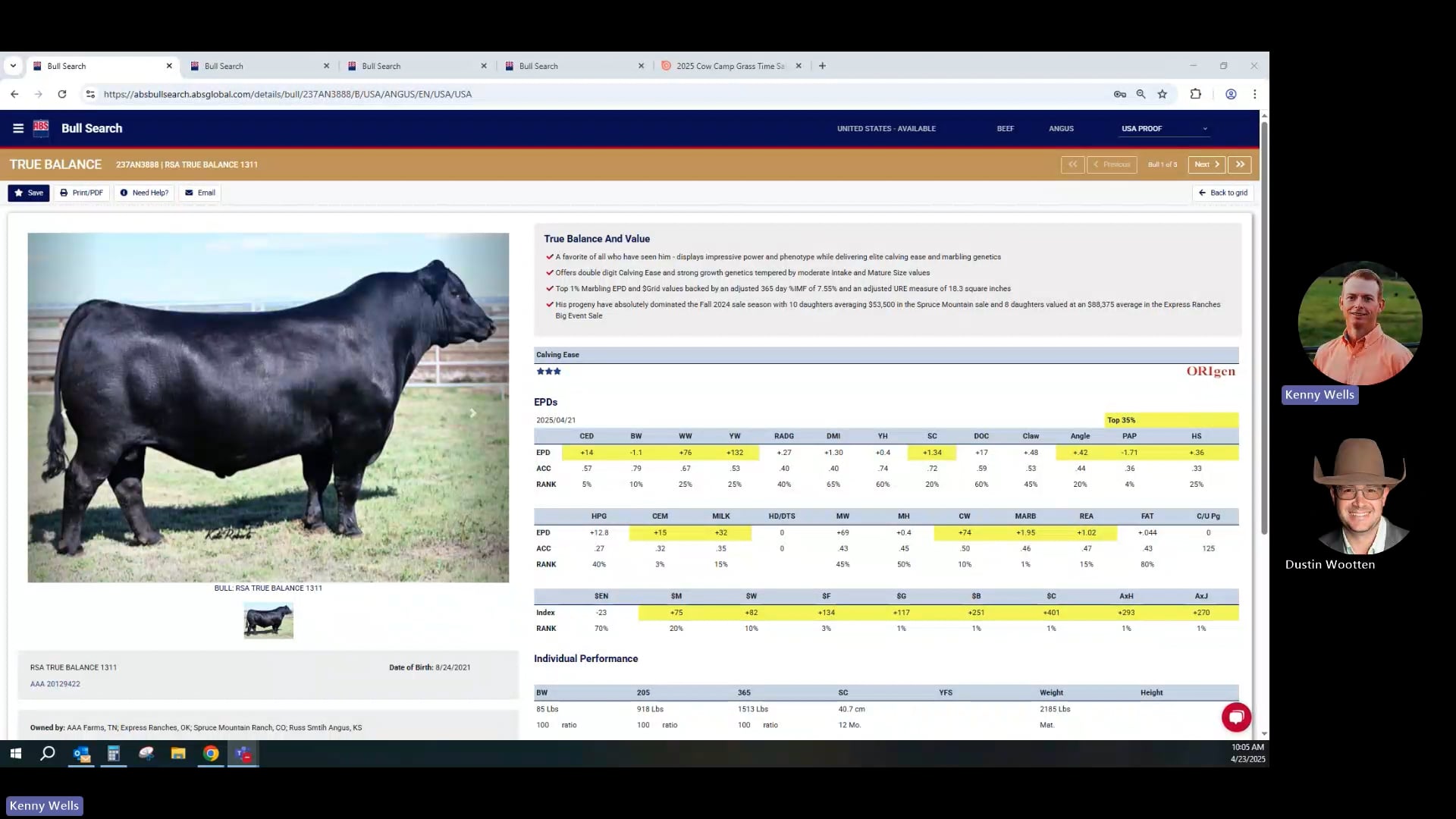Open Chrome's three-dot menu

[x=1255, y=94]
